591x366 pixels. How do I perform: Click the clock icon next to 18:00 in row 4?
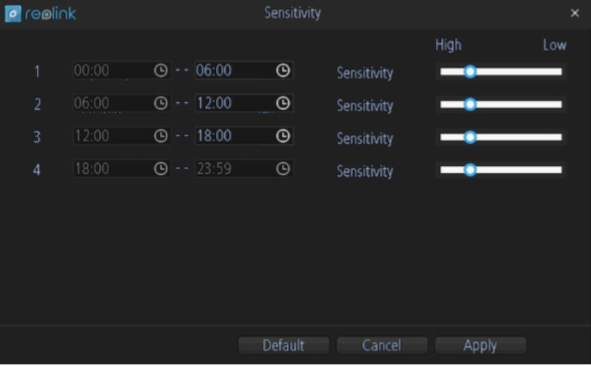(x=161, y=169)
